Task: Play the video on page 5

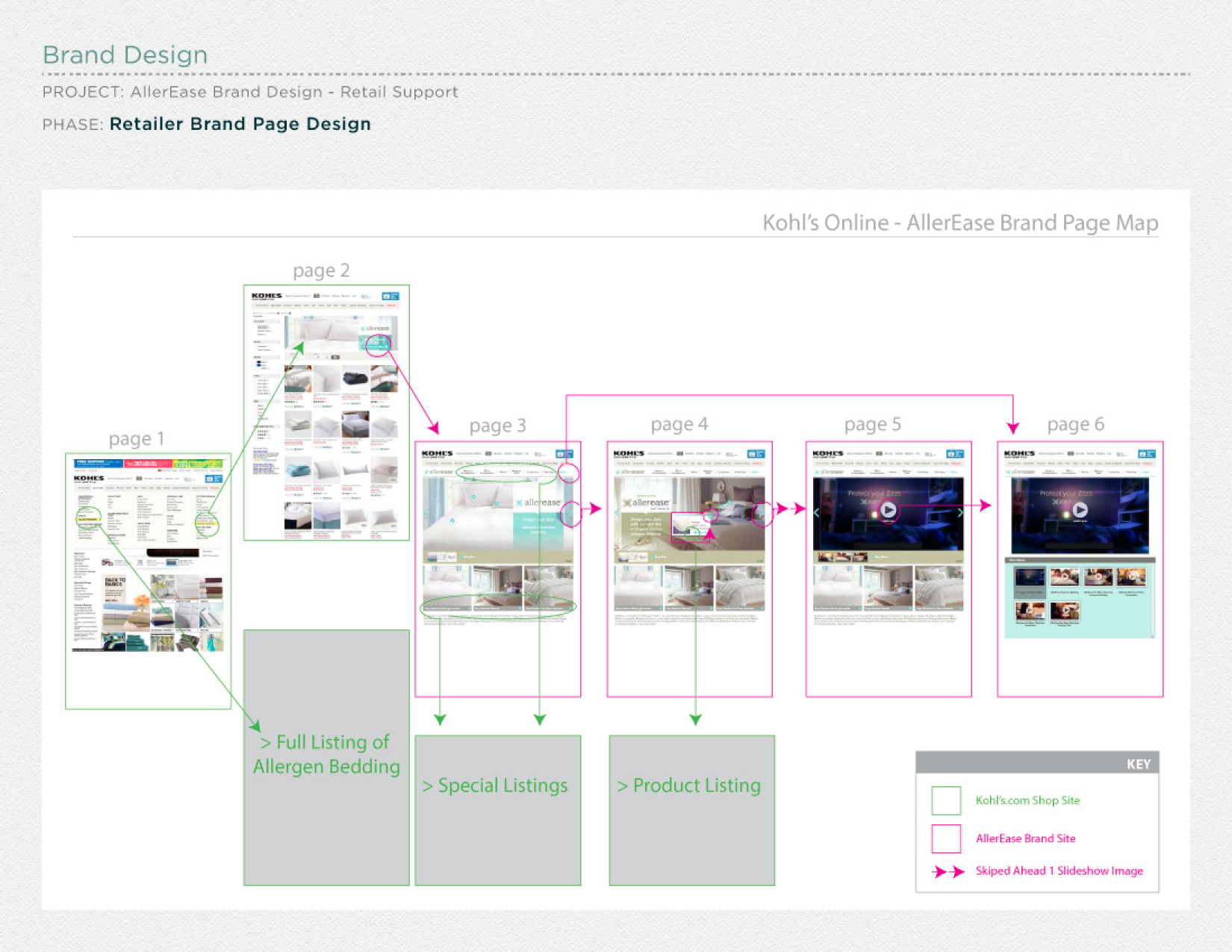Action: coord(888,510)
